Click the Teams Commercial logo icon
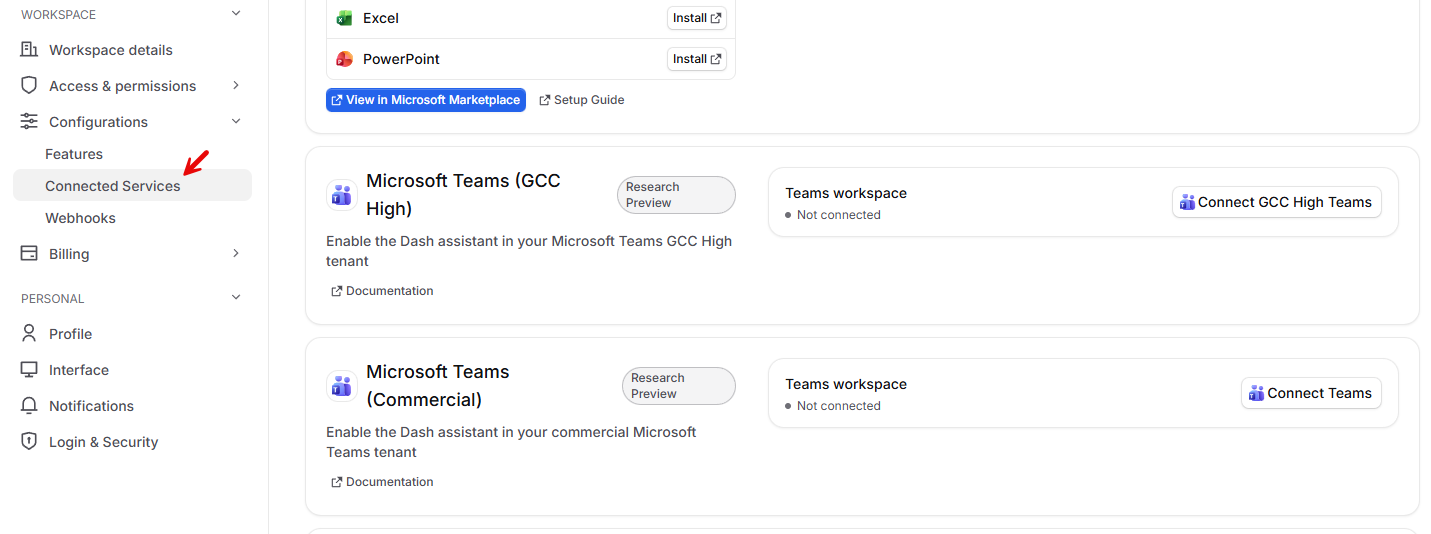The height and width of the screenshot is (534, 1431). tap(342, 386)
